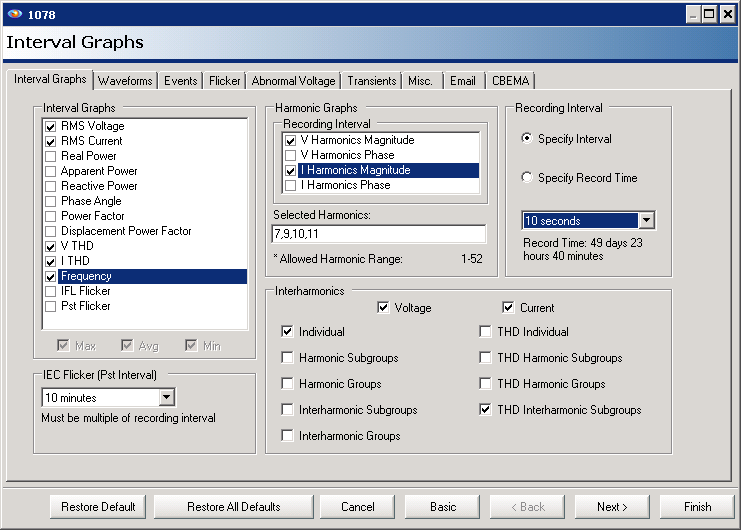The height and width of the screenshot is (530, 741).
Task: Check the Pst Flicker box
Action: point(51,307)
